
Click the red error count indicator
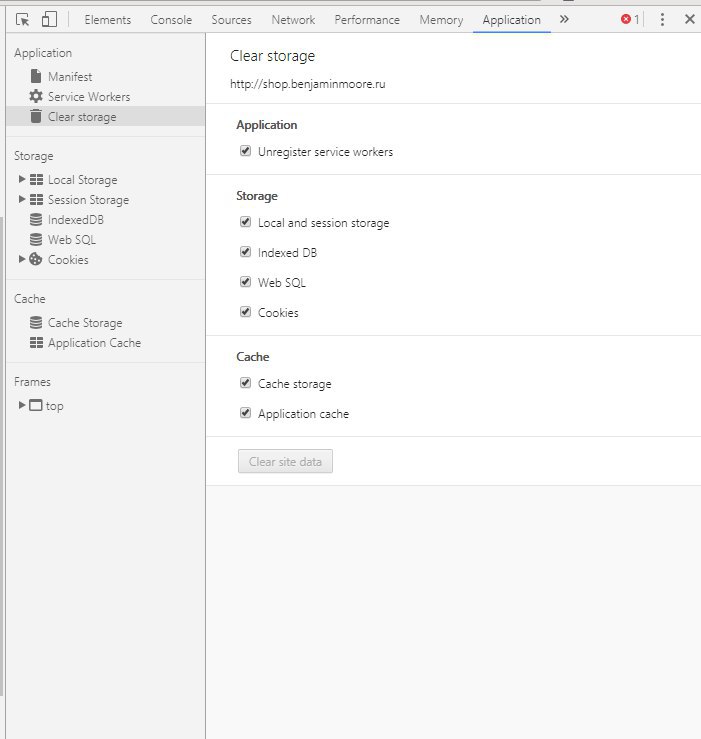[630, 19]
